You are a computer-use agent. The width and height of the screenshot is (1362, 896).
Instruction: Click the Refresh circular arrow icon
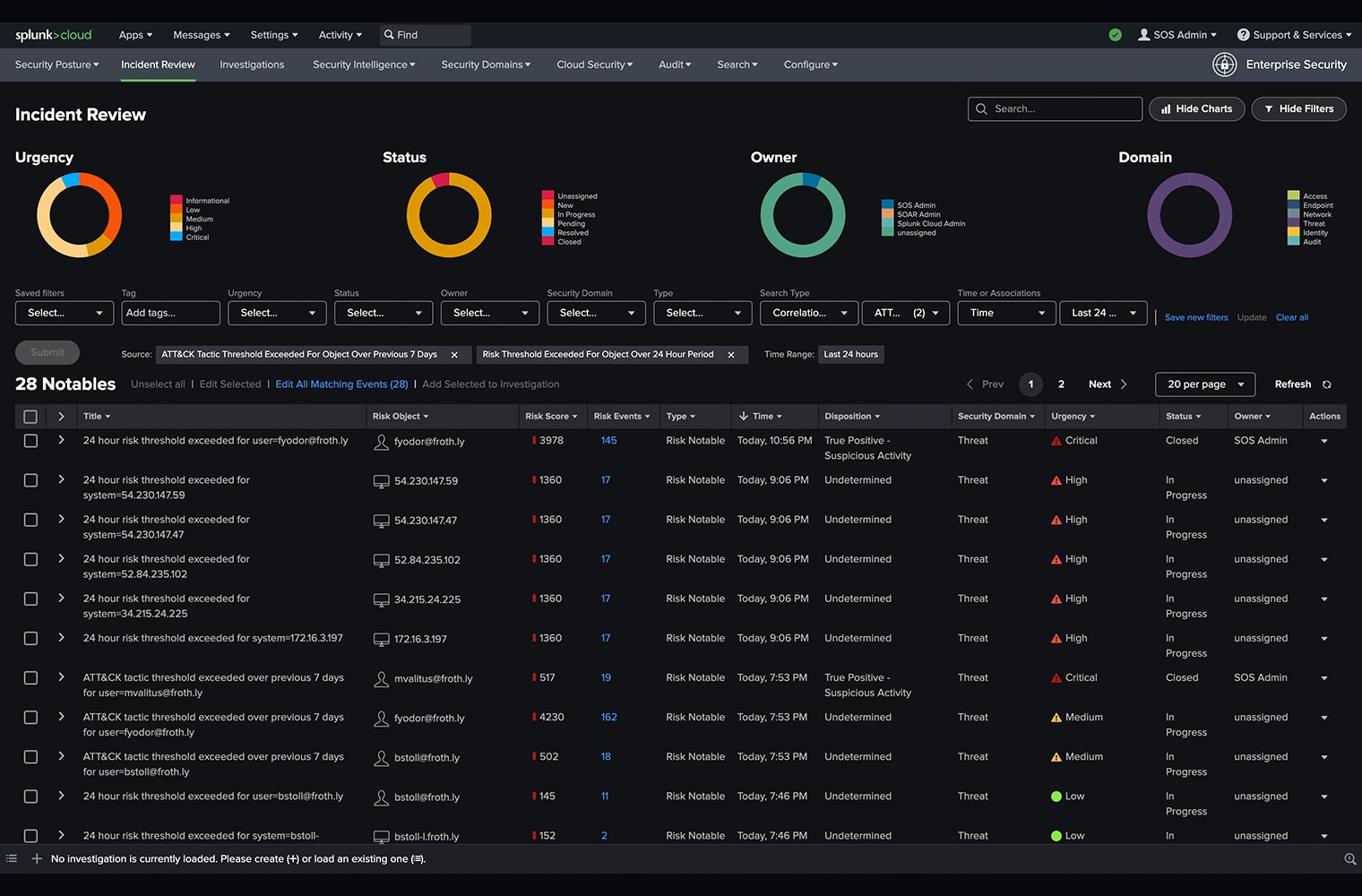click(x=1327, y=384)
